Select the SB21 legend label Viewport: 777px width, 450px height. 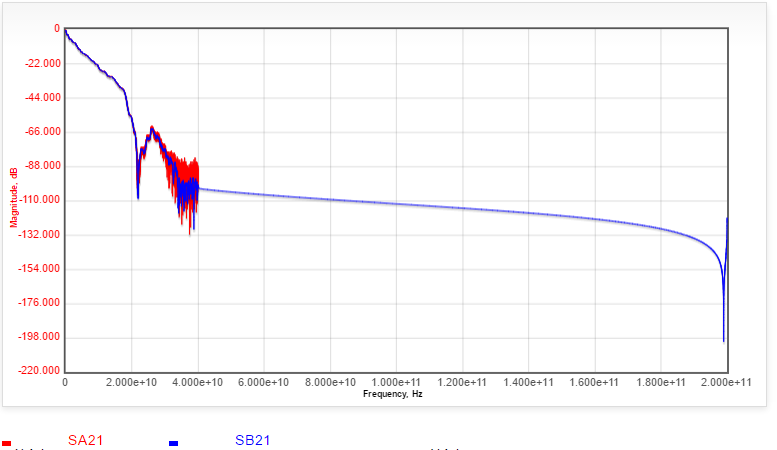[x=253, y=440]
